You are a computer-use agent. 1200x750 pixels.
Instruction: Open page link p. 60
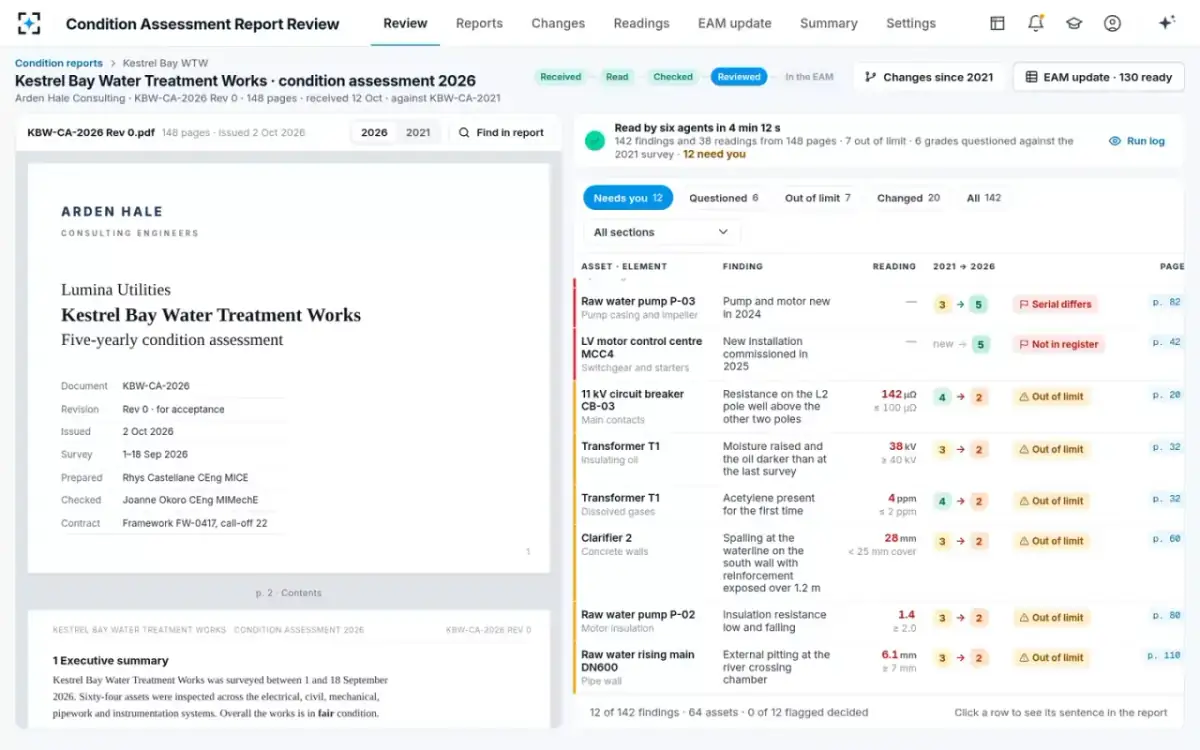1166,539
